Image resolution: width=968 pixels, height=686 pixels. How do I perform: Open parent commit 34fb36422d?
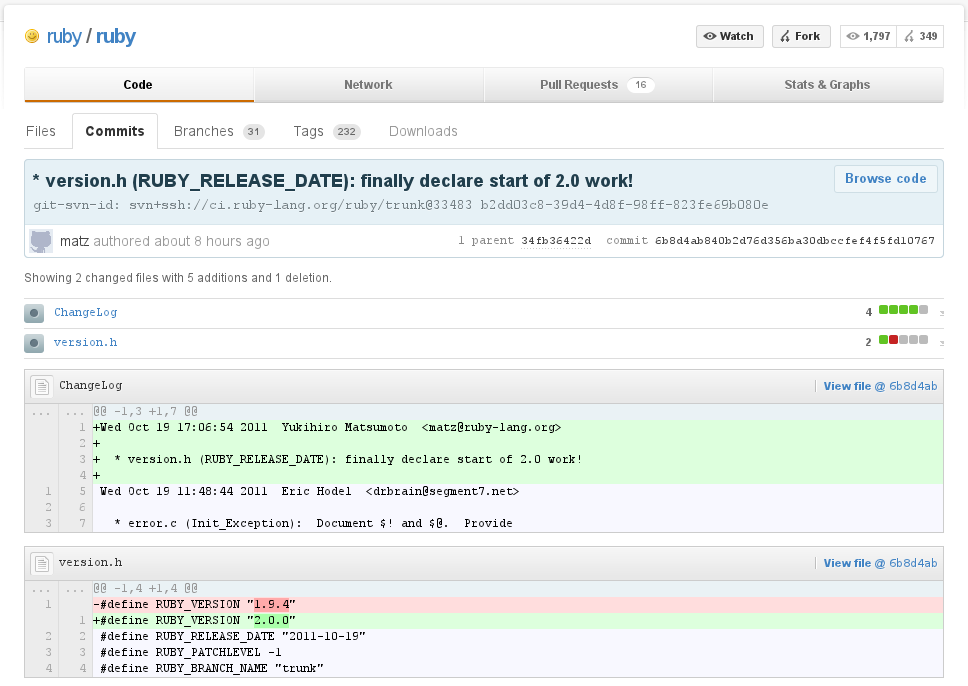[556, 240]
